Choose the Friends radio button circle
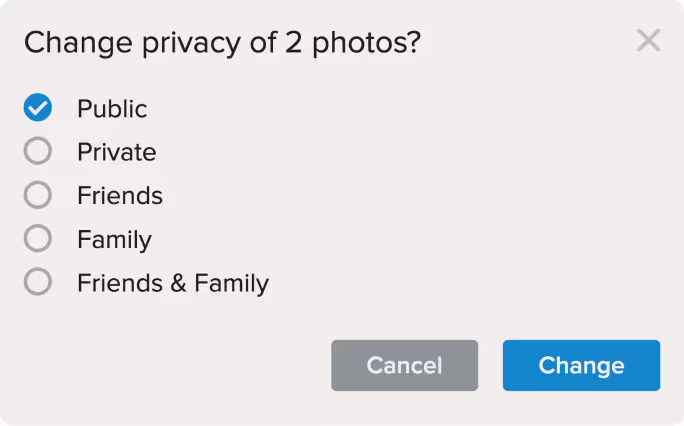 coord(38,196)
